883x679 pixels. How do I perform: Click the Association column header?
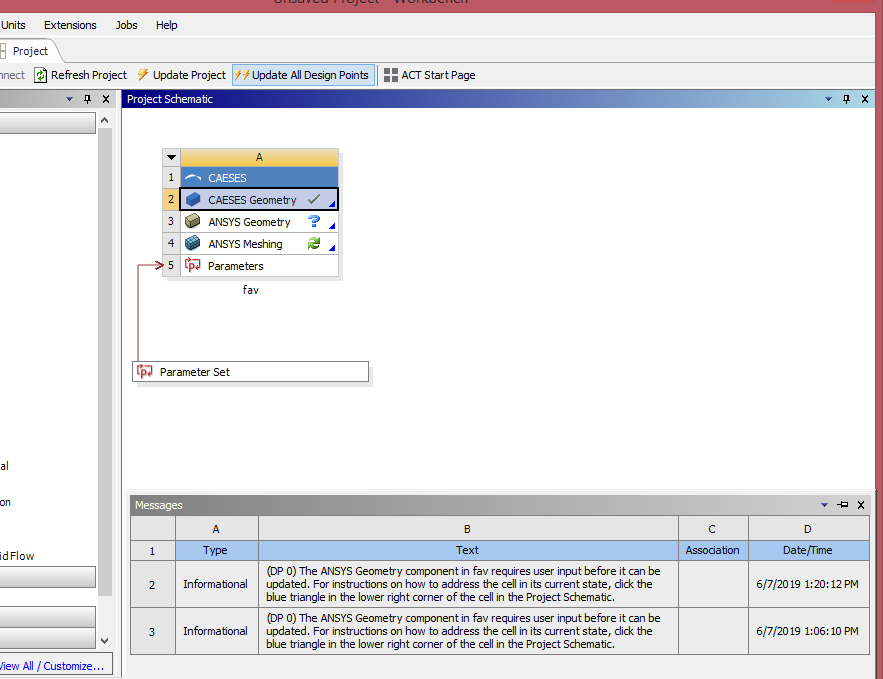[x=713, y=550]
